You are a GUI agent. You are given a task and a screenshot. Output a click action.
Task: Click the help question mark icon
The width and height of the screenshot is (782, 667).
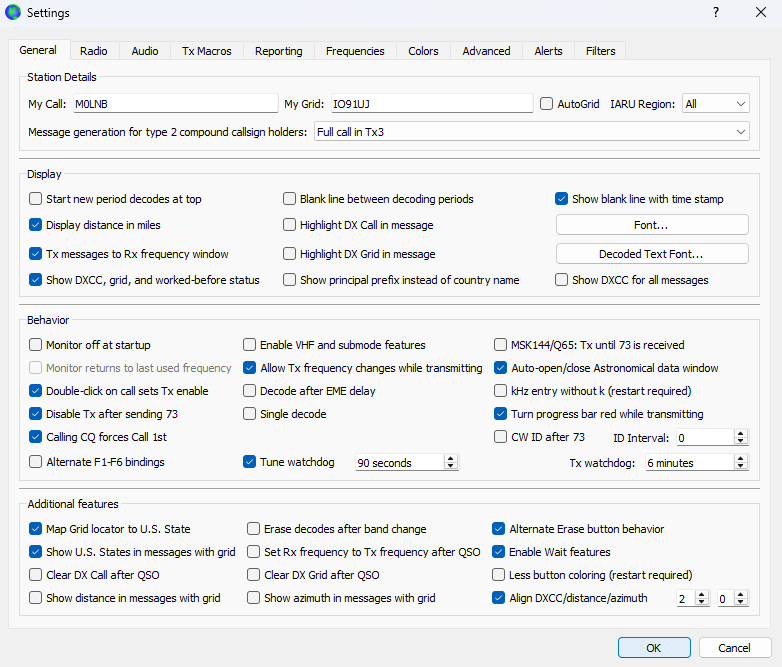tap(715, 13)
